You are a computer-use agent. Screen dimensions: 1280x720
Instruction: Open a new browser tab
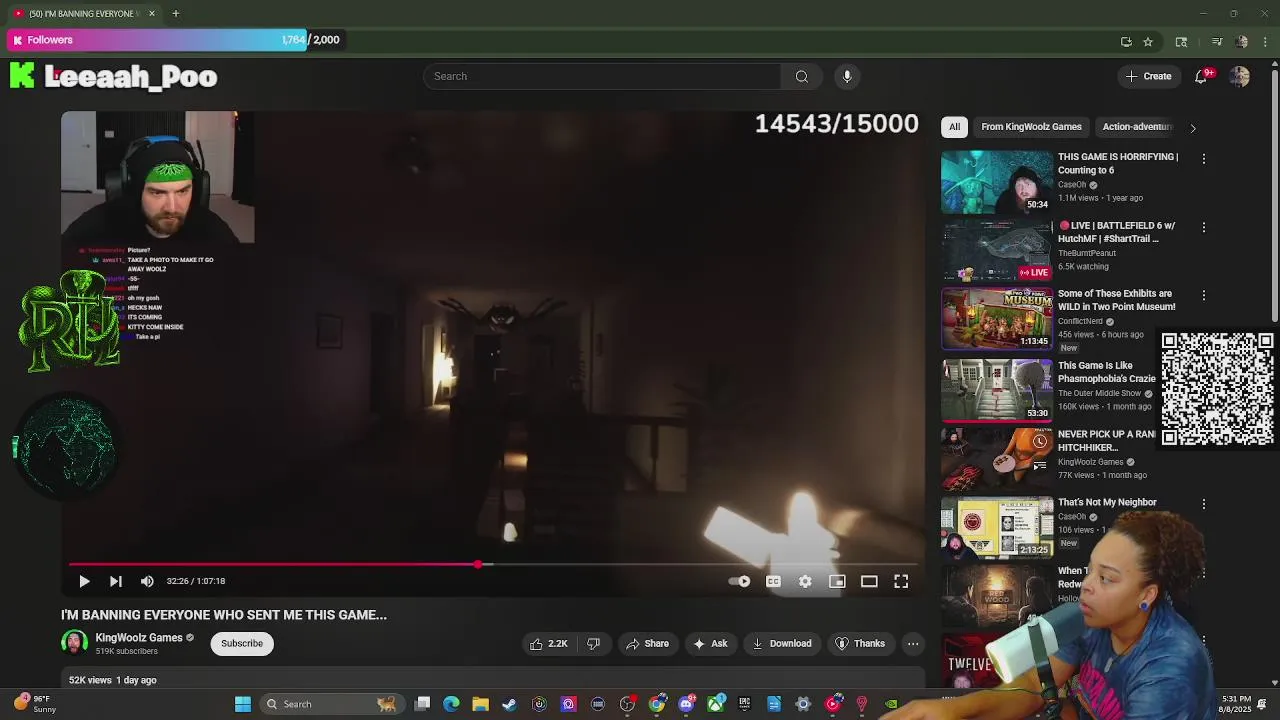[x=175, y=13]
